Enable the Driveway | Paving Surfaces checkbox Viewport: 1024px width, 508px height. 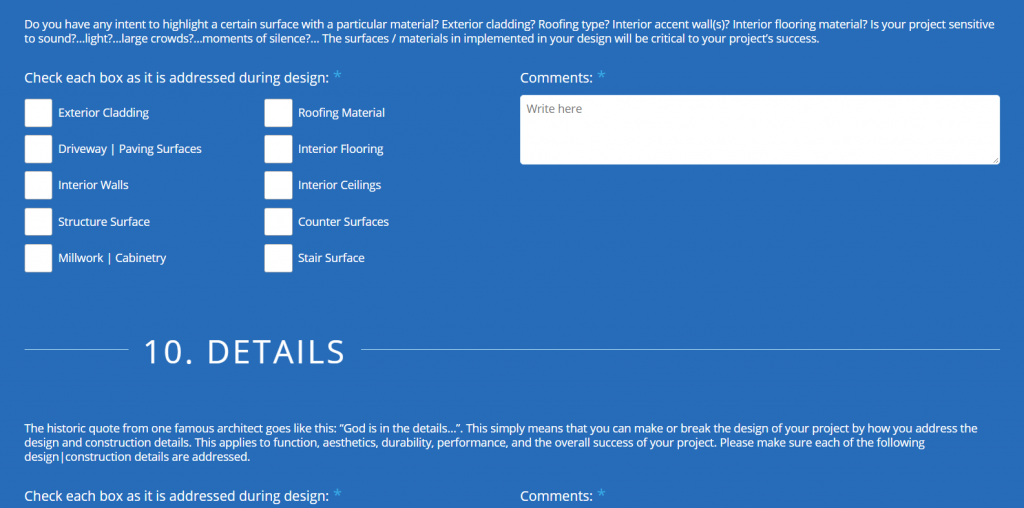click(38, 149)
